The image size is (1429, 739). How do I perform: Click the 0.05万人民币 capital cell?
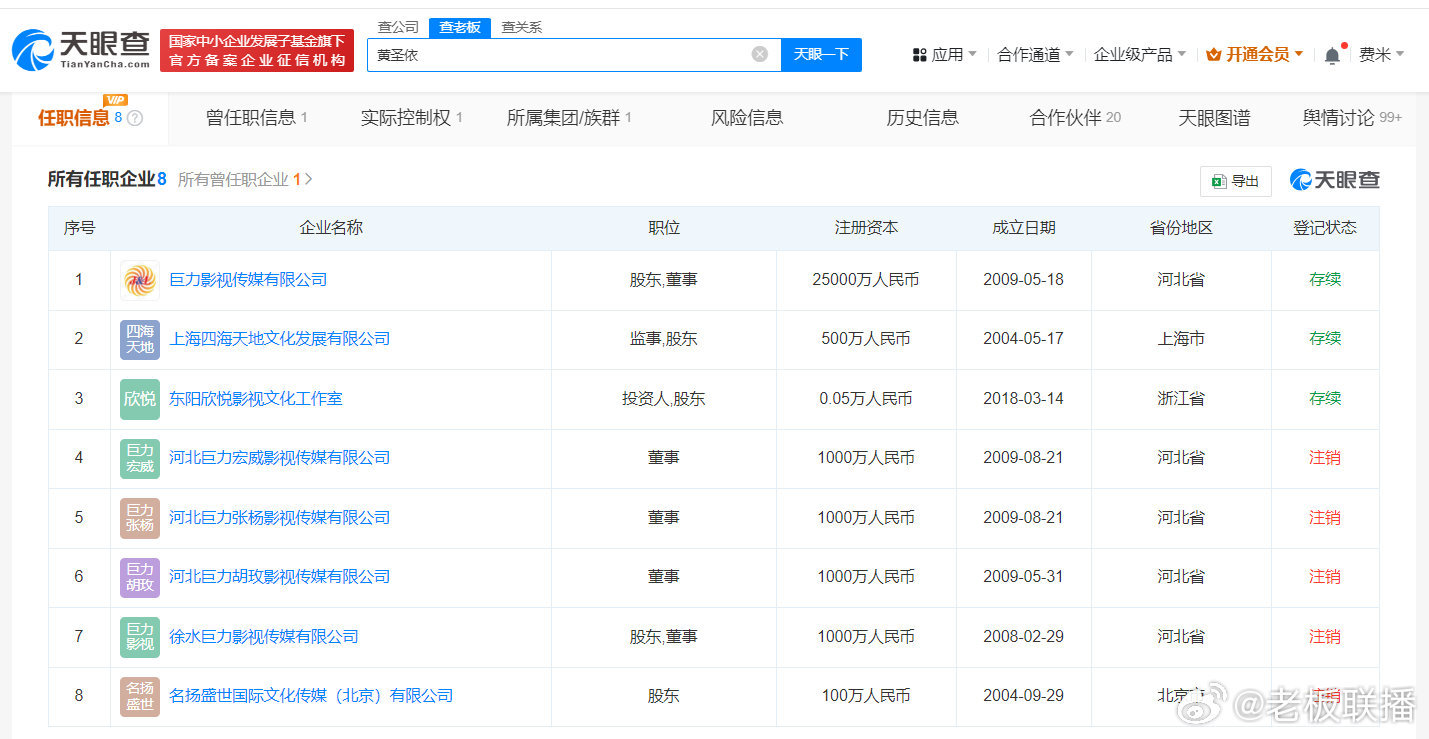(866, 399)
